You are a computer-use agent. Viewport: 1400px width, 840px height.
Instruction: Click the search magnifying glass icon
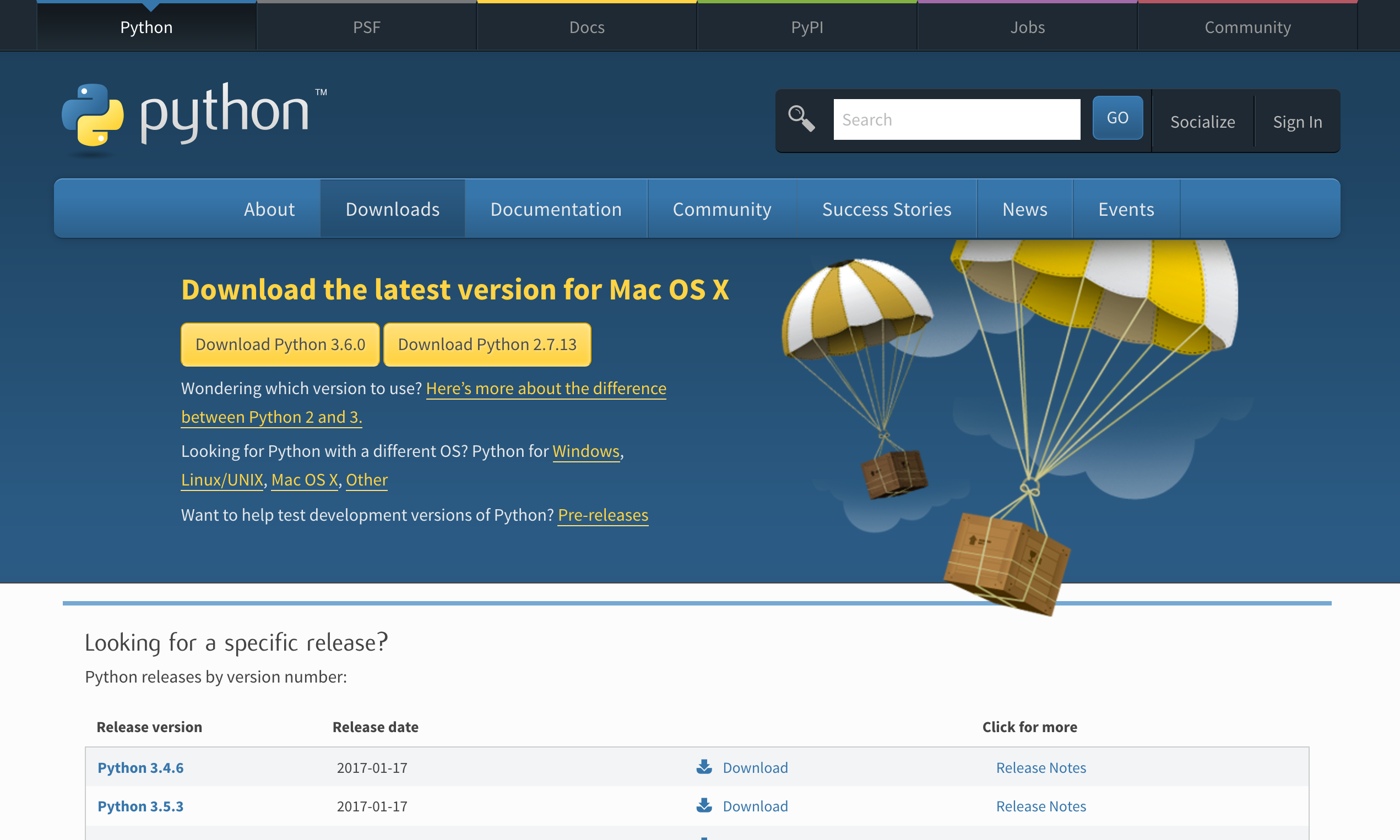pyautogui.click(x=801, y=119)
